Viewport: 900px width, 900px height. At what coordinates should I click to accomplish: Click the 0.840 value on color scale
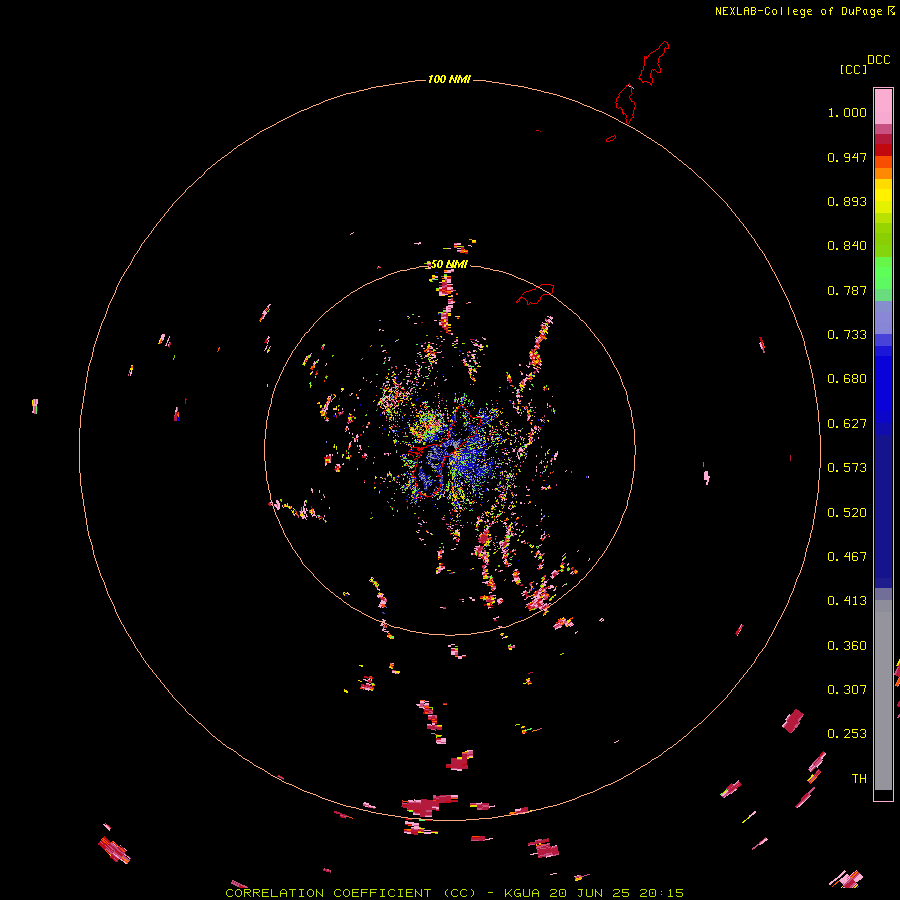[x=847, y=246]
